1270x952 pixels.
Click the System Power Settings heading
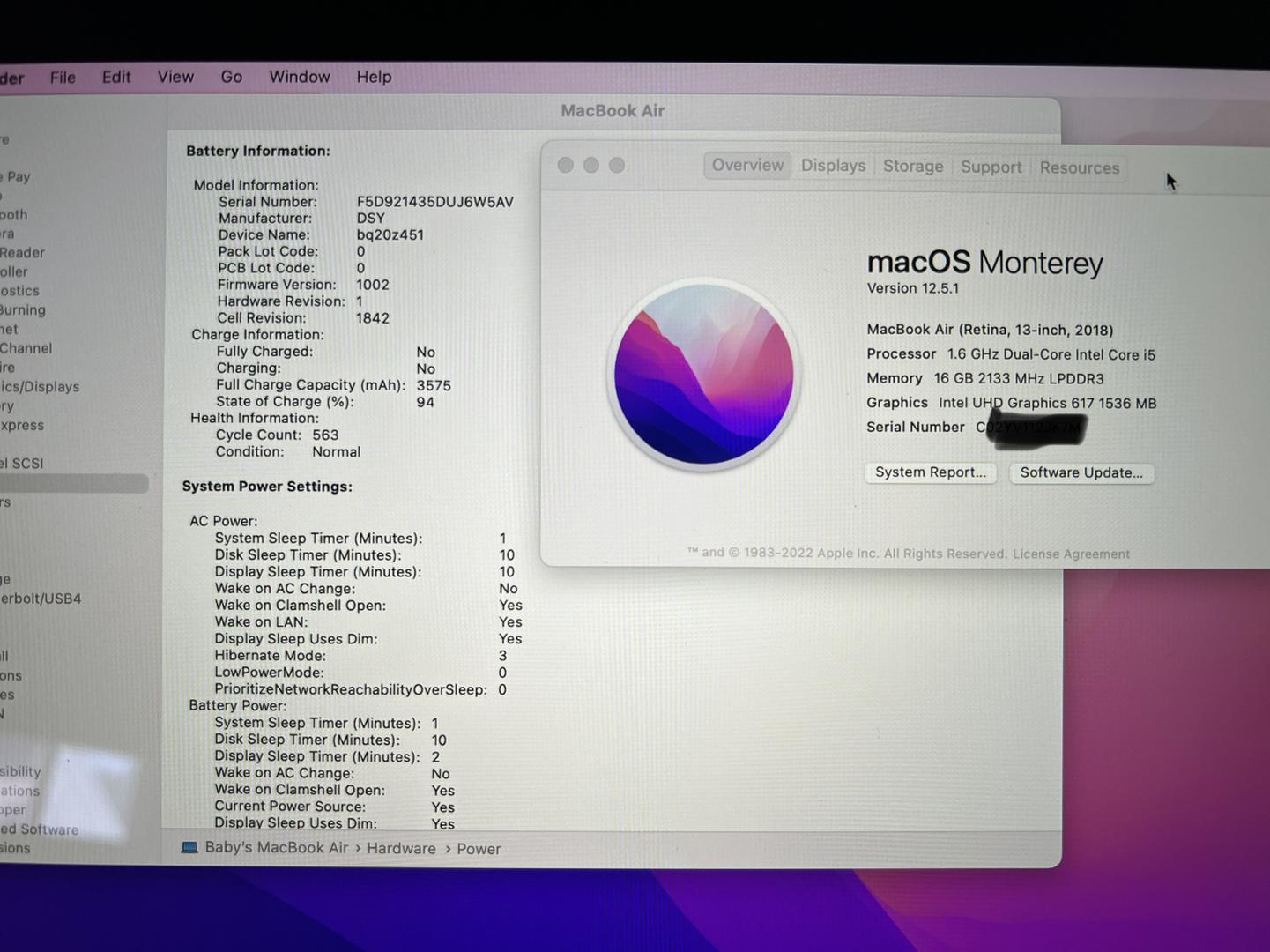tap(267, 487)
